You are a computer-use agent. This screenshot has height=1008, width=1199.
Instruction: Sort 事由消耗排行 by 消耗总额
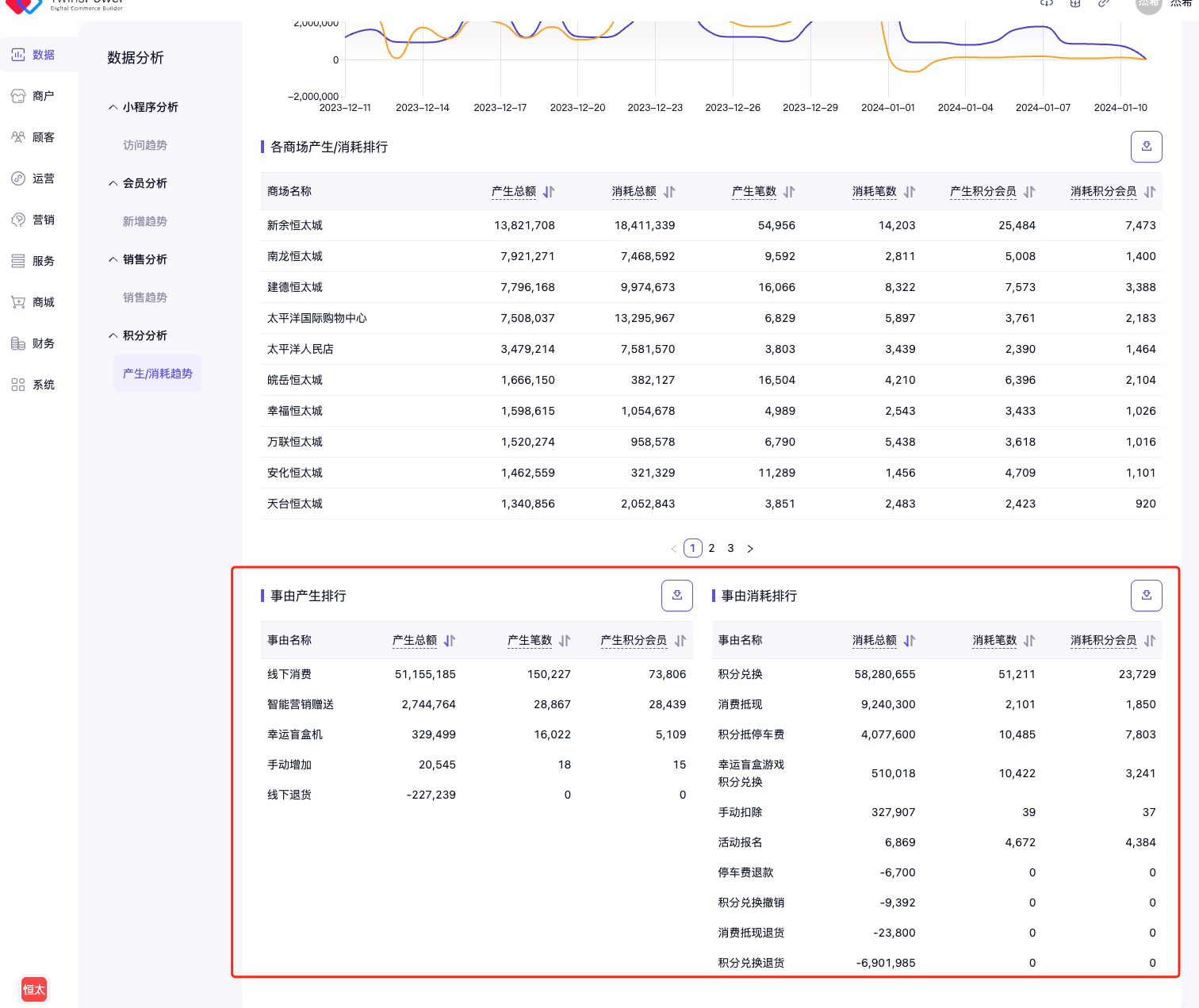[910, 641]
